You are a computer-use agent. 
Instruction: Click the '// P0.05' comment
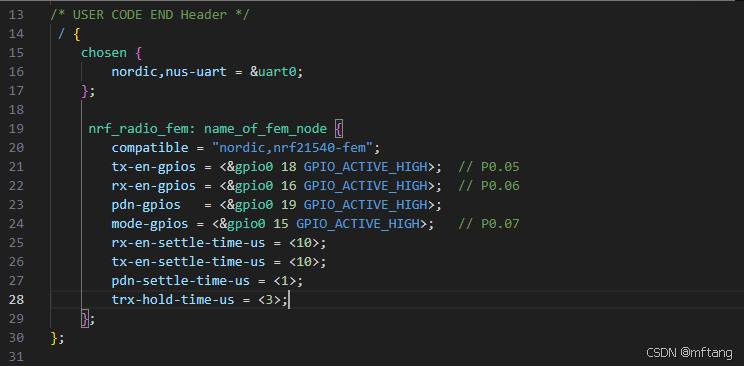click(489, 167)
